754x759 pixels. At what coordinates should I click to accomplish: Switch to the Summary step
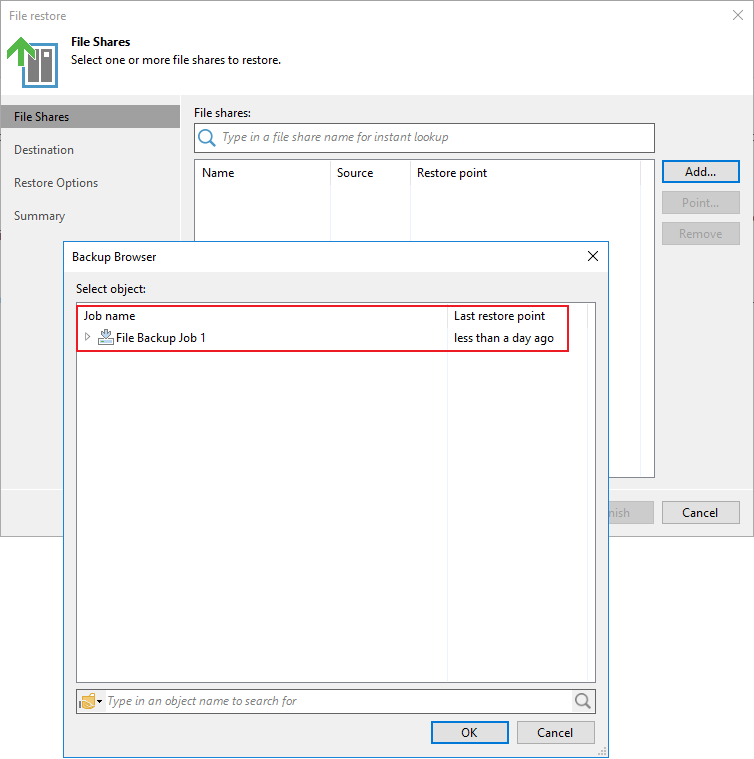(x=40, y=216)
